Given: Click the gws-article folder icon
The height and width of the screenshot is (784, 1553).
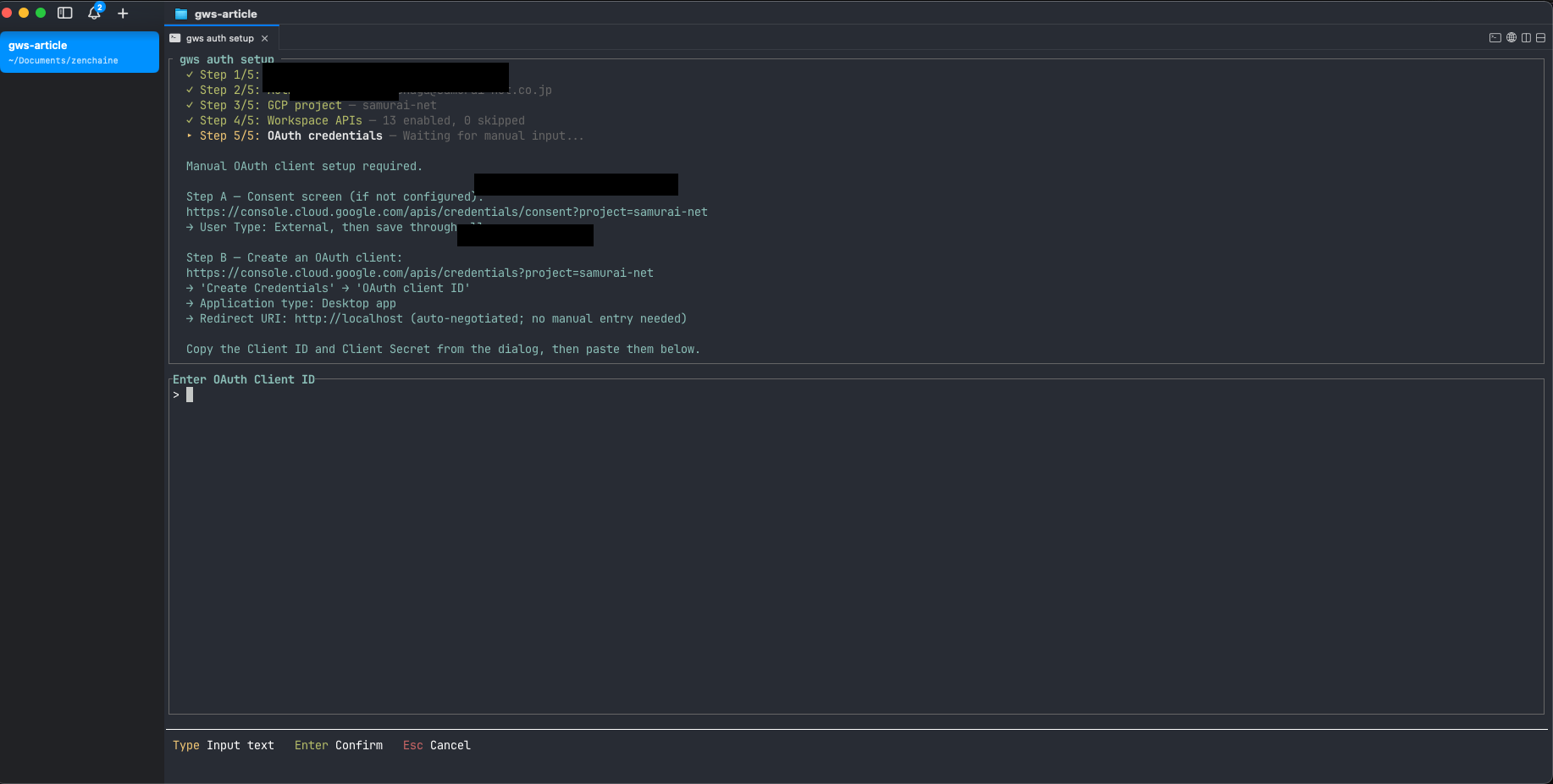Looking at the screenshot, I should coord(180,14).
